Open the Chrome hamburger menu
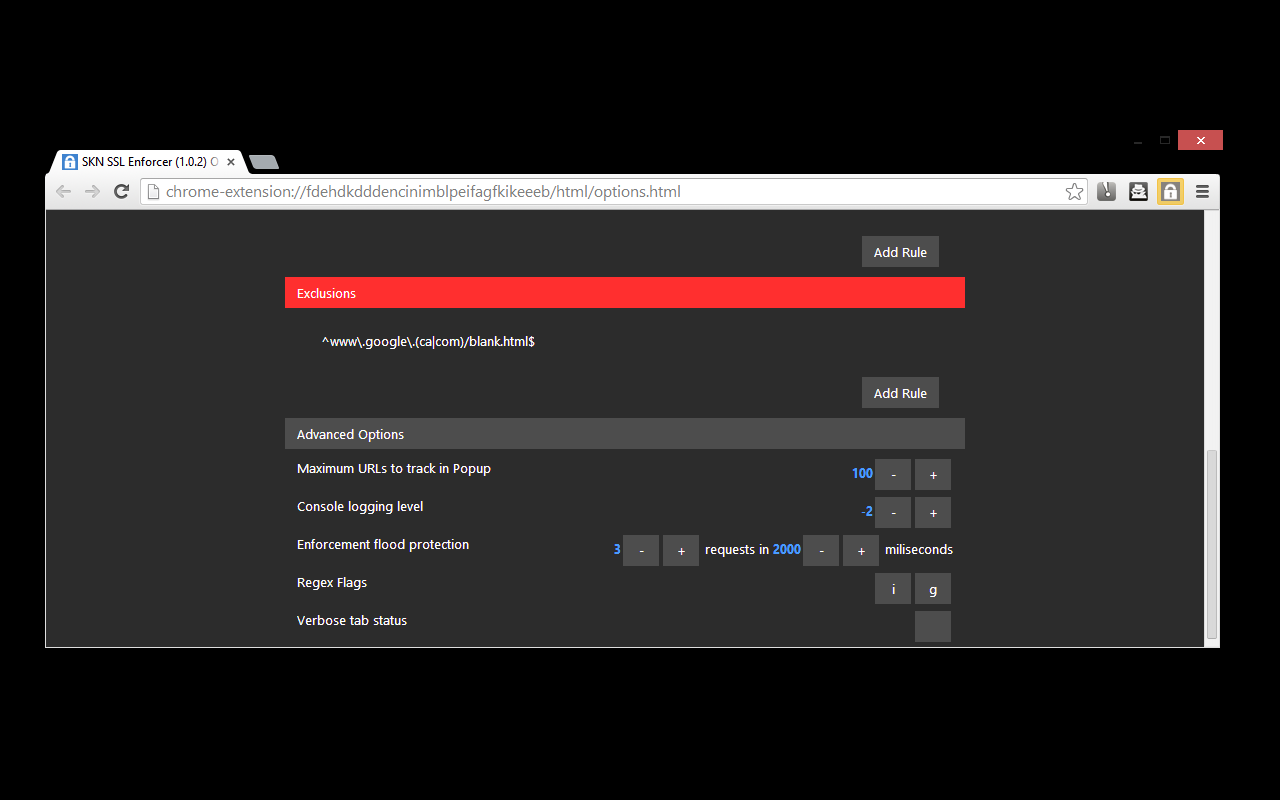The height and width of the screenshot is (800, 1280). (1202, 191)
